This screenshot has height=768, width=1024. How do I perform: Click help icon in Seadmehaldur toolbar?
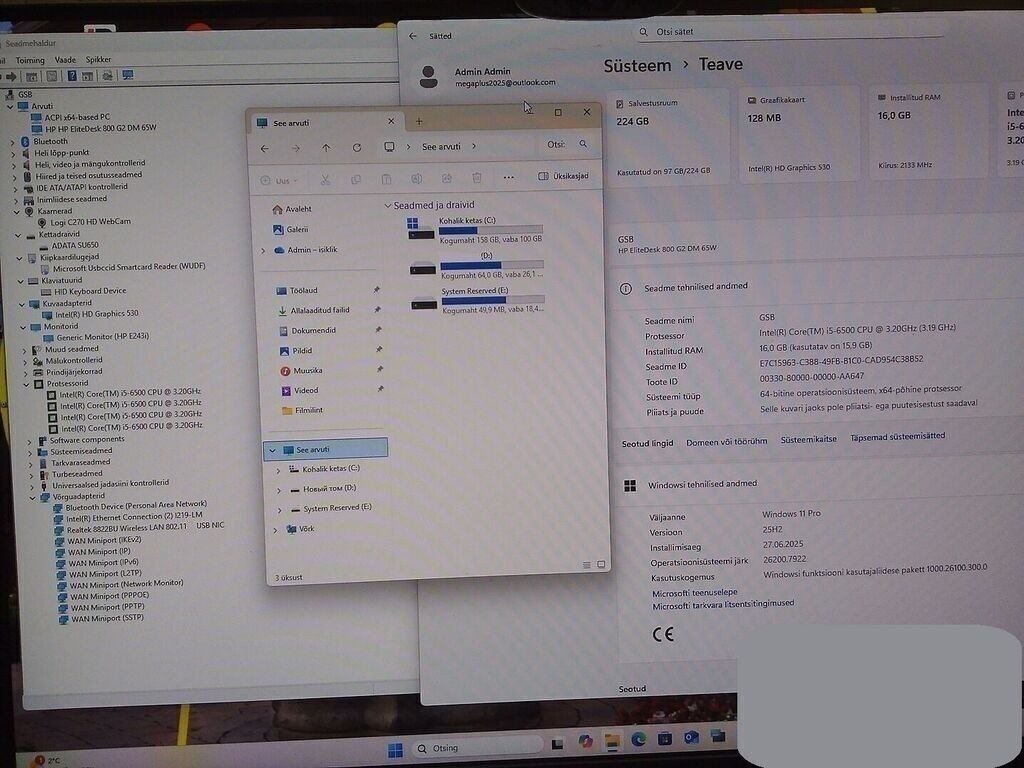coord(72,76)
